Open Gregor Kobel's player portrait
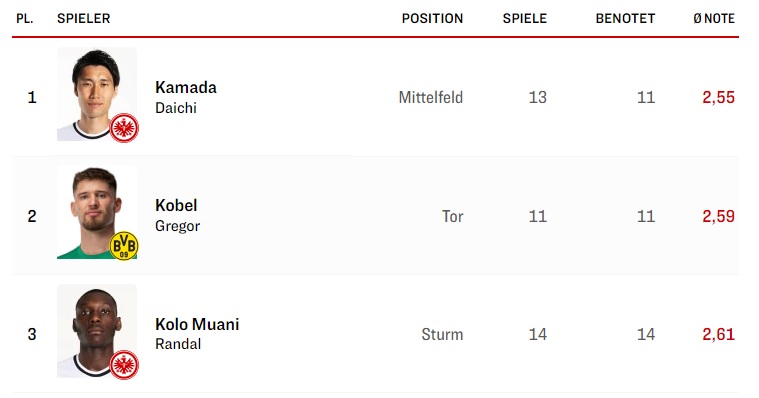The width and height of the screenshot is (759, 398). [x=97, y=212]
